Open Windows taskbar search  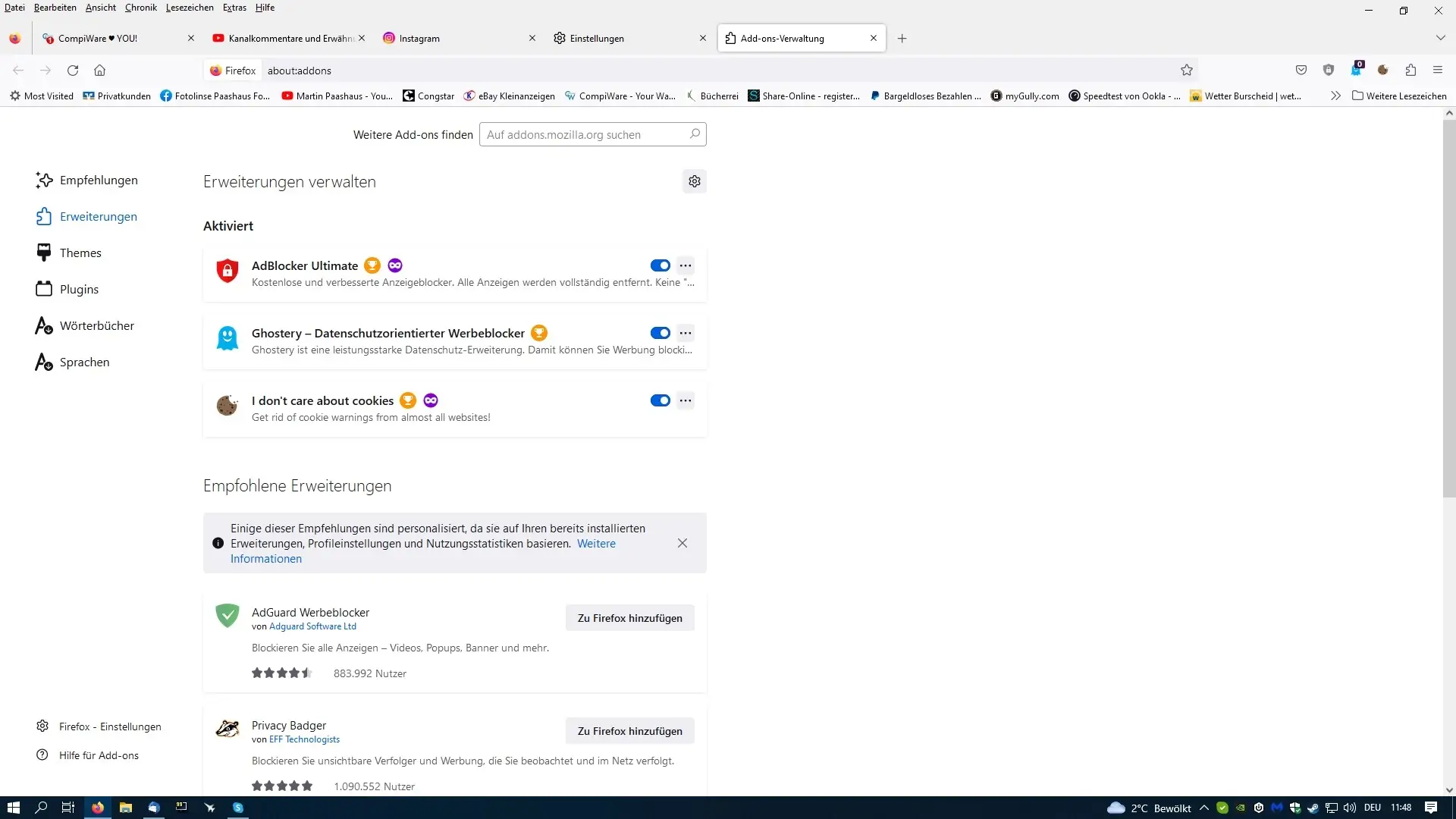tap(42, 808)
